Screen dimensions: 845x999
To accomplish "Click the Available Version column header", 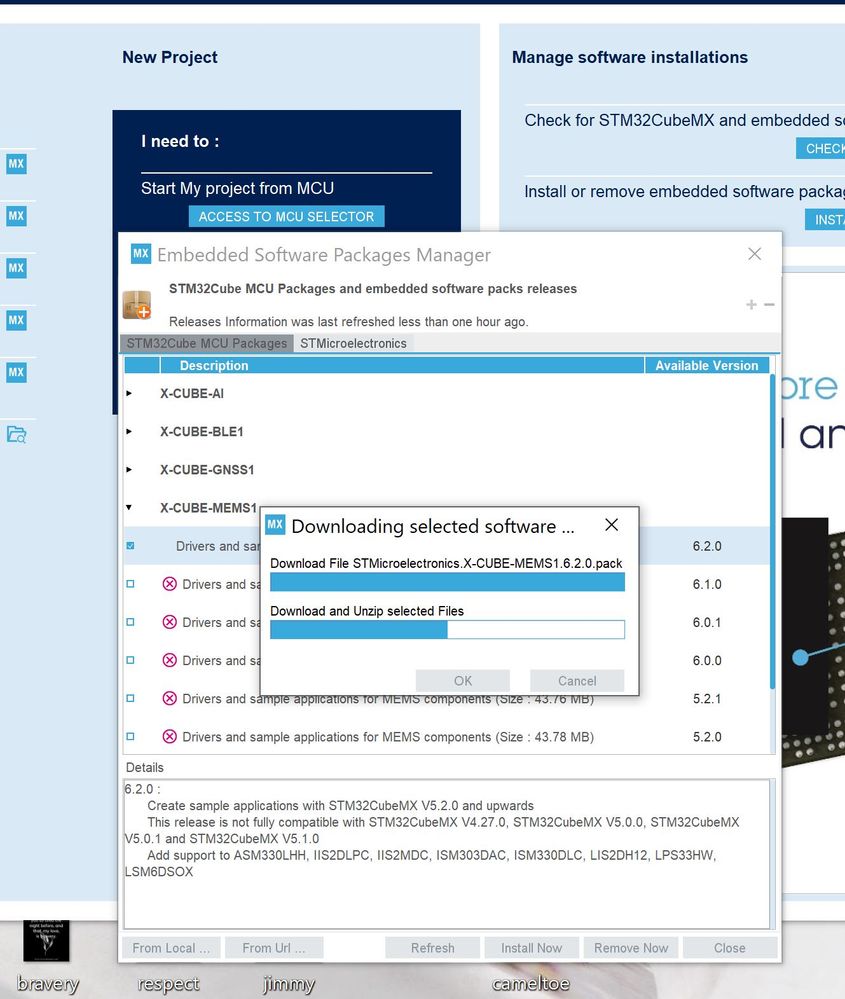I will coord(707,365).
